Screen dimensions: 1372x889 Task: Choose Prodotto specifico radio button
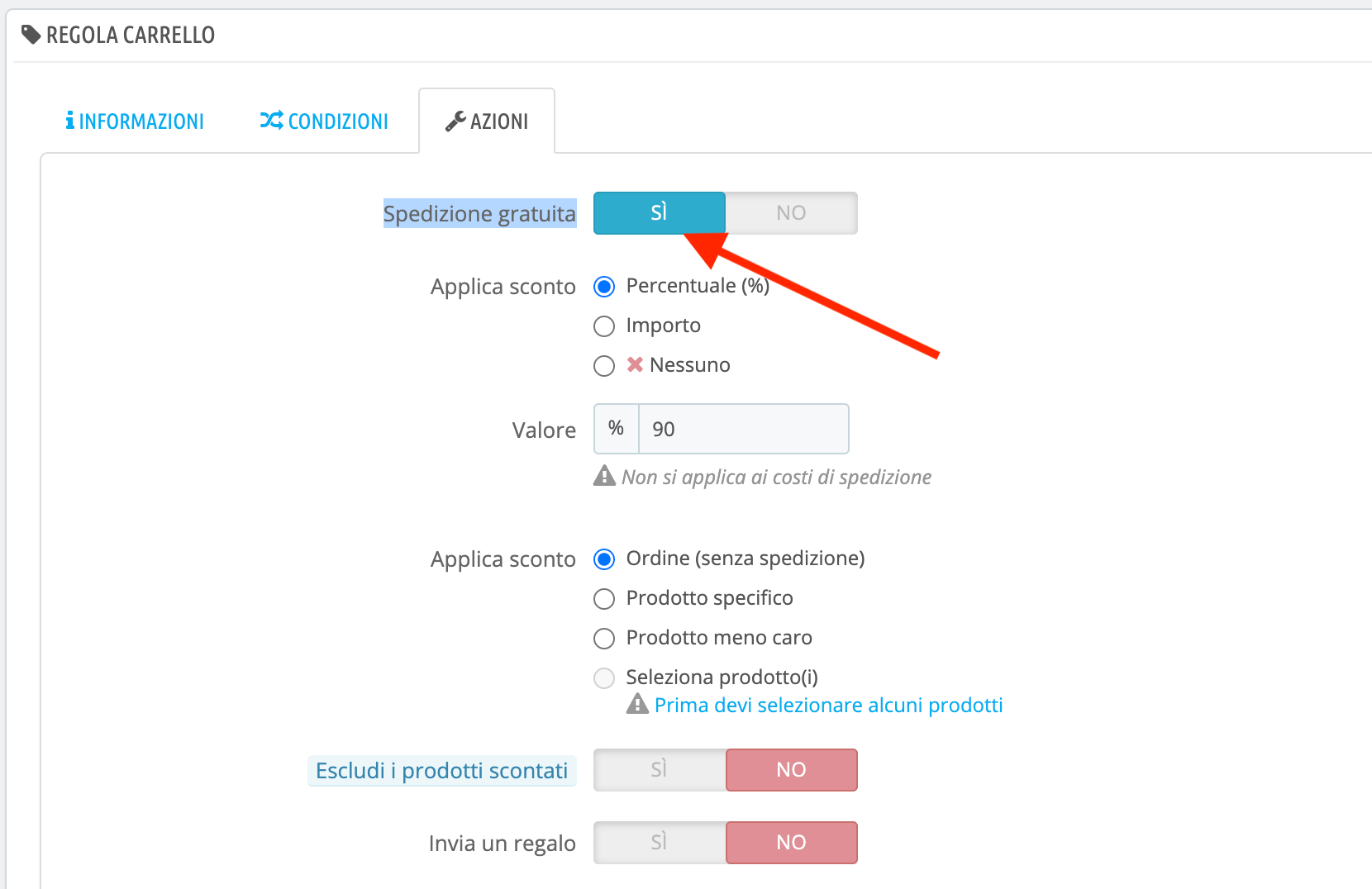pos(604,599)
